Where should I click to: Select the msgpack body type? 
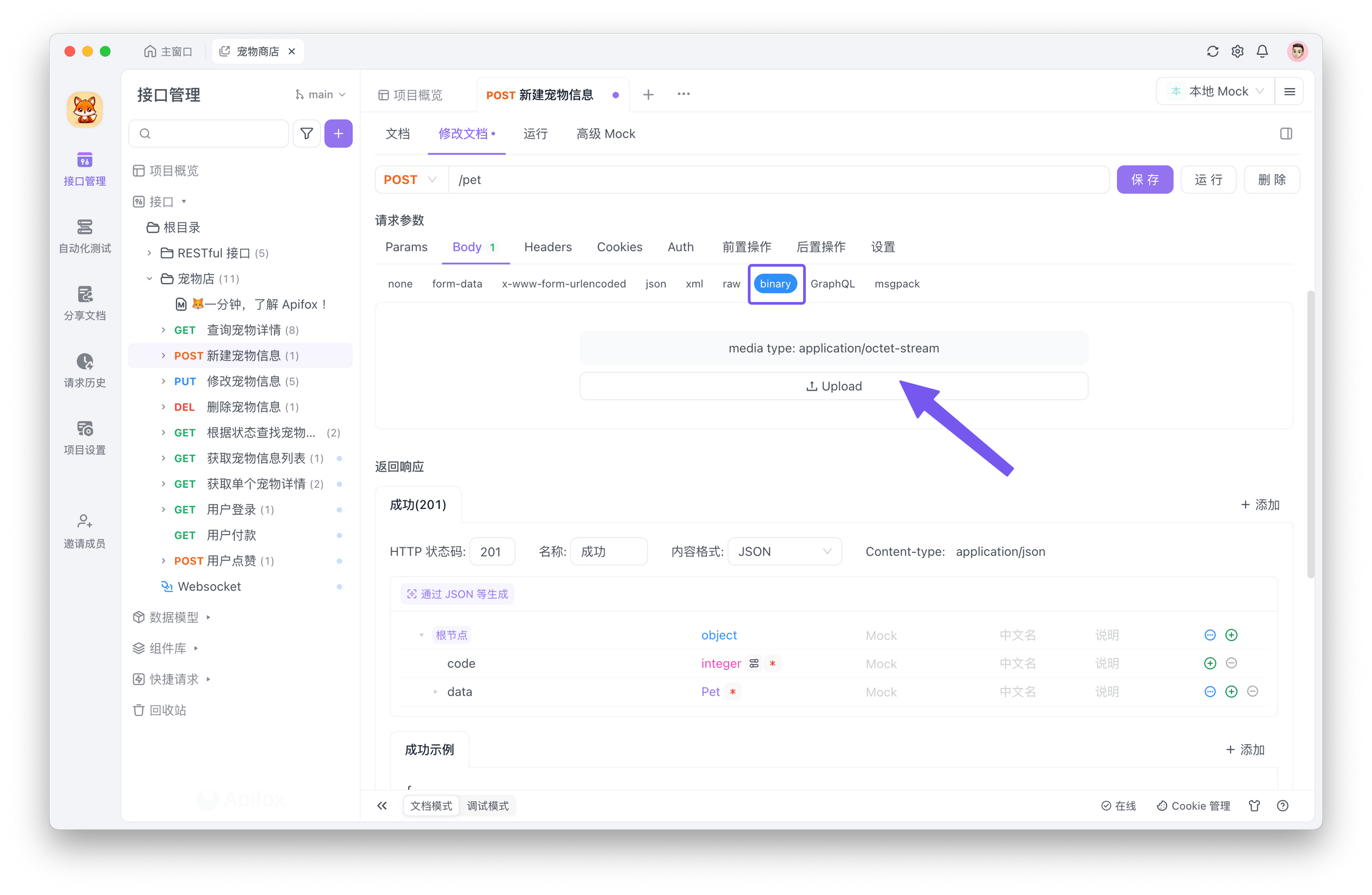pyautogui.click(x=896, y=284)
